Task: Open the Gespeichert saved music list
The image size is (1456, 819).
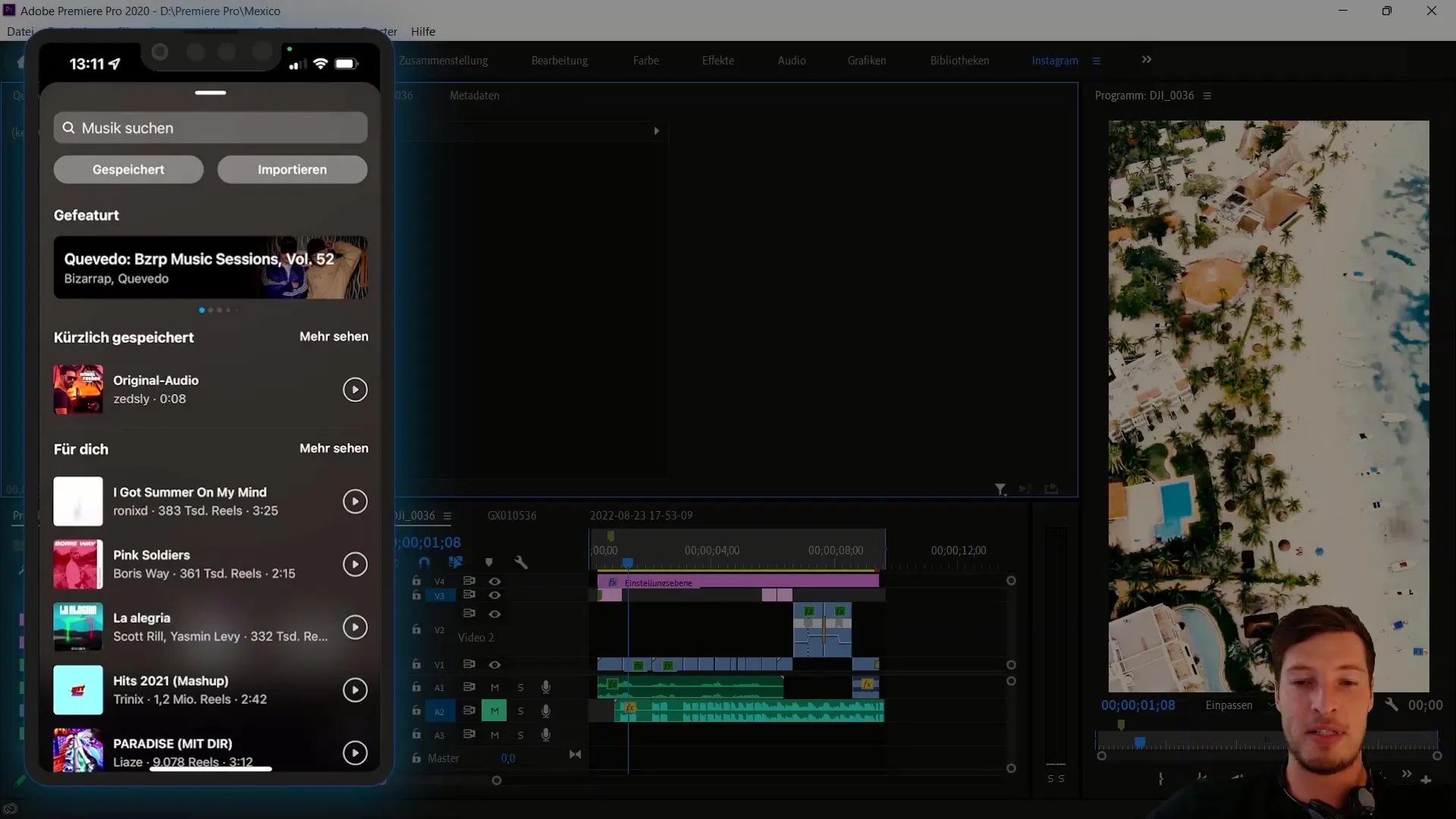Action: coord(128,170)
